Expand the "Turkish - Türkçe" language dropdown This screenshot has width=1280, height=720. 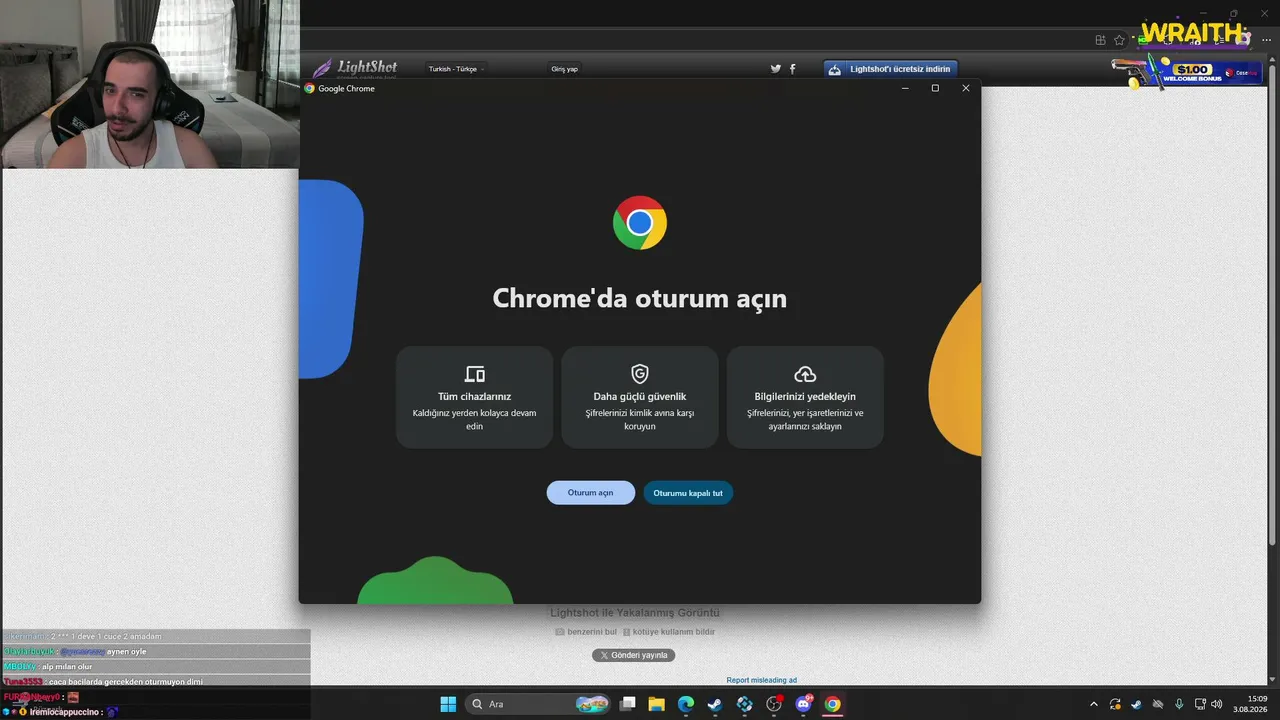click(457, 69)
